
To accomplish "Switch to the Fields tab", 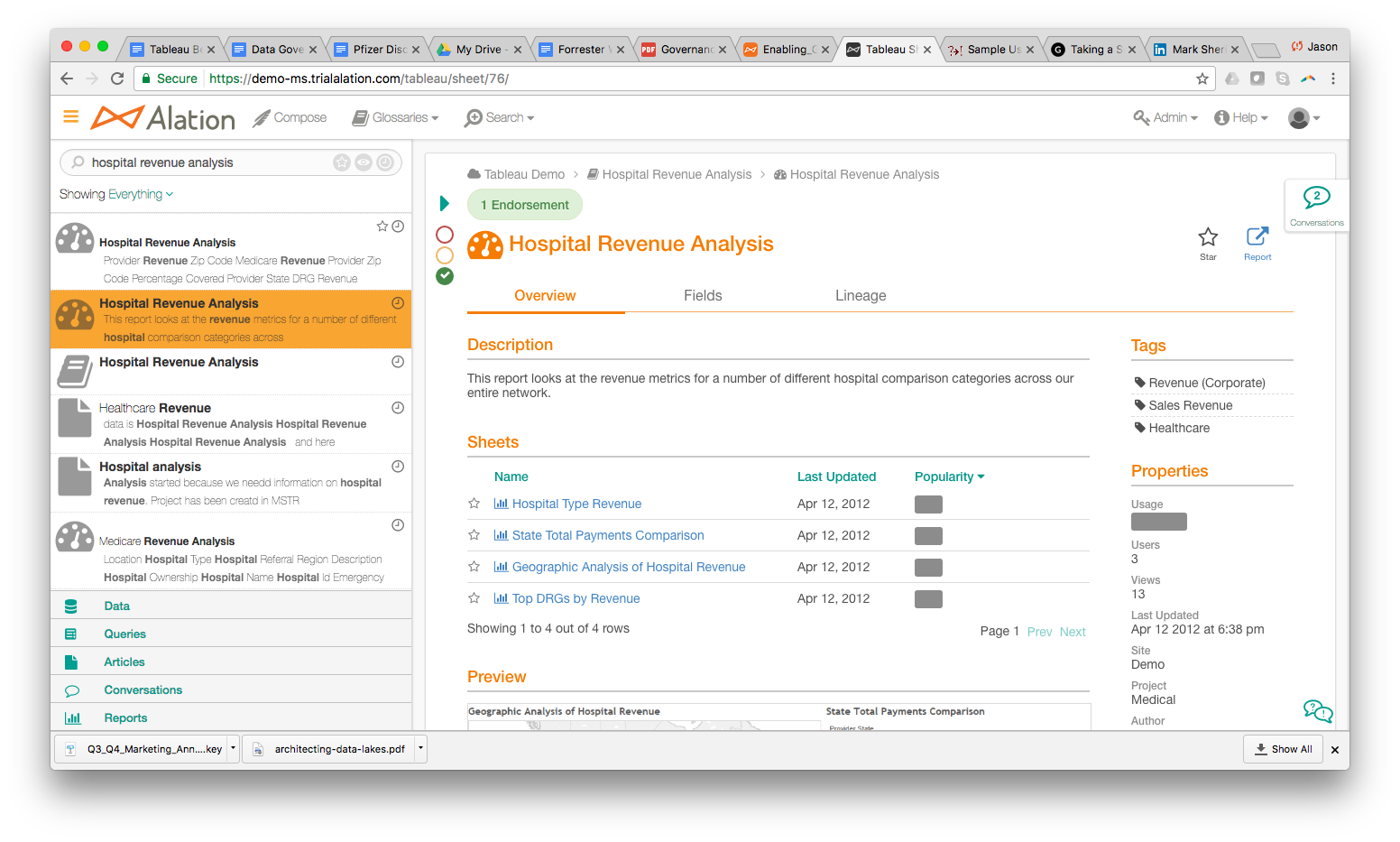I will (x=703, y=296).
